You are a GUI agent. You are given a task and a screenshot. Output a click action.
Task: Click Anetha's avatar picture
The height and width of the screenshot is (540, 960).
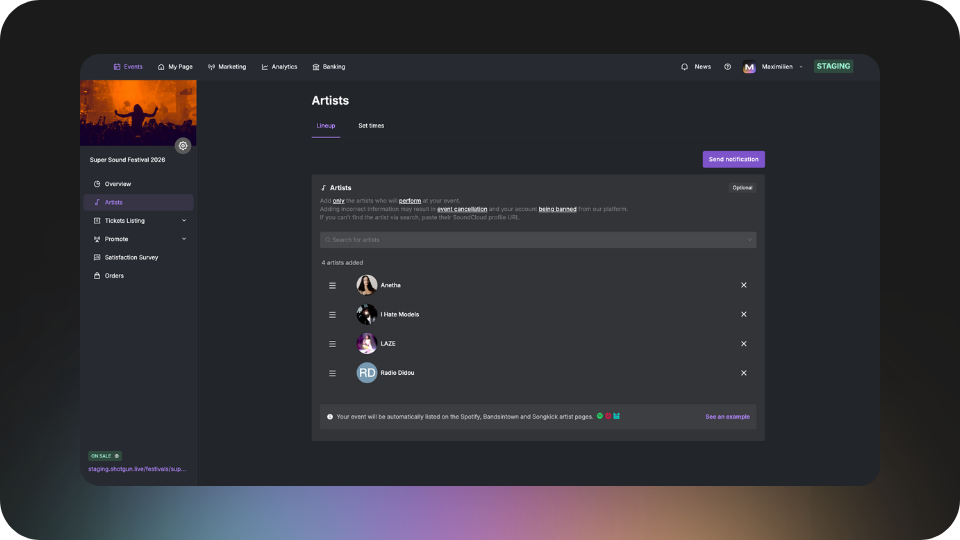click(367, 285)
